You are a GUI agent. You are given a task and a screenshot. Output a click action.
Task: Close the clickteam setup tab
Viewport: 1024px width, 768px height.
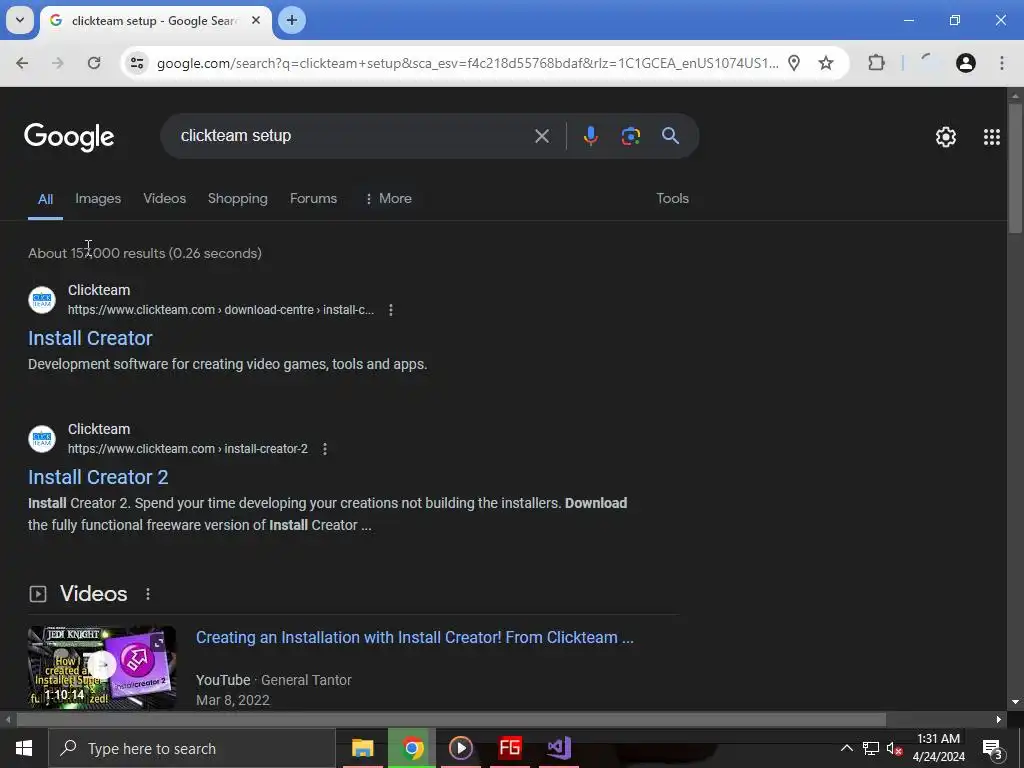pos(256,20)
